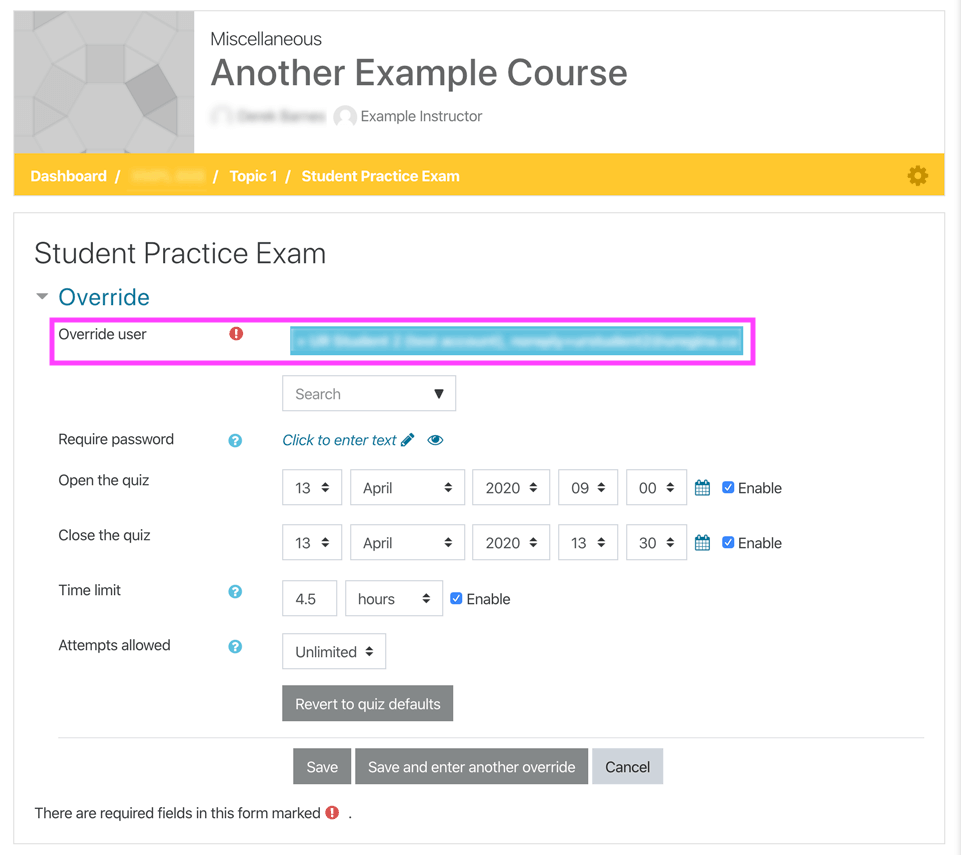This screenshot has width=961, height=855.
Task: Click the required field alert beside Override user
Action: [235, 334]
